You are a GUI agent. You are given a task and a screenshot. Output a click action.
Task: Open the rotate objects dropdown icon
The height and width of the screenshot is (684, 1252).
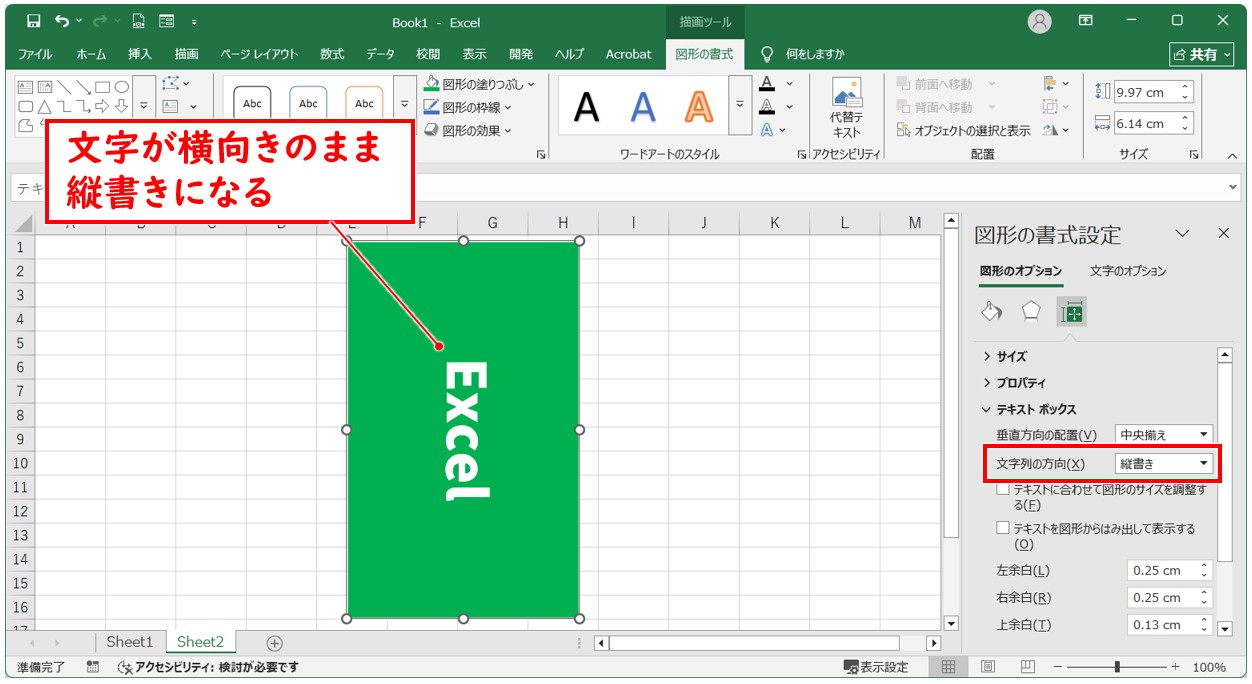point(1055,130)
